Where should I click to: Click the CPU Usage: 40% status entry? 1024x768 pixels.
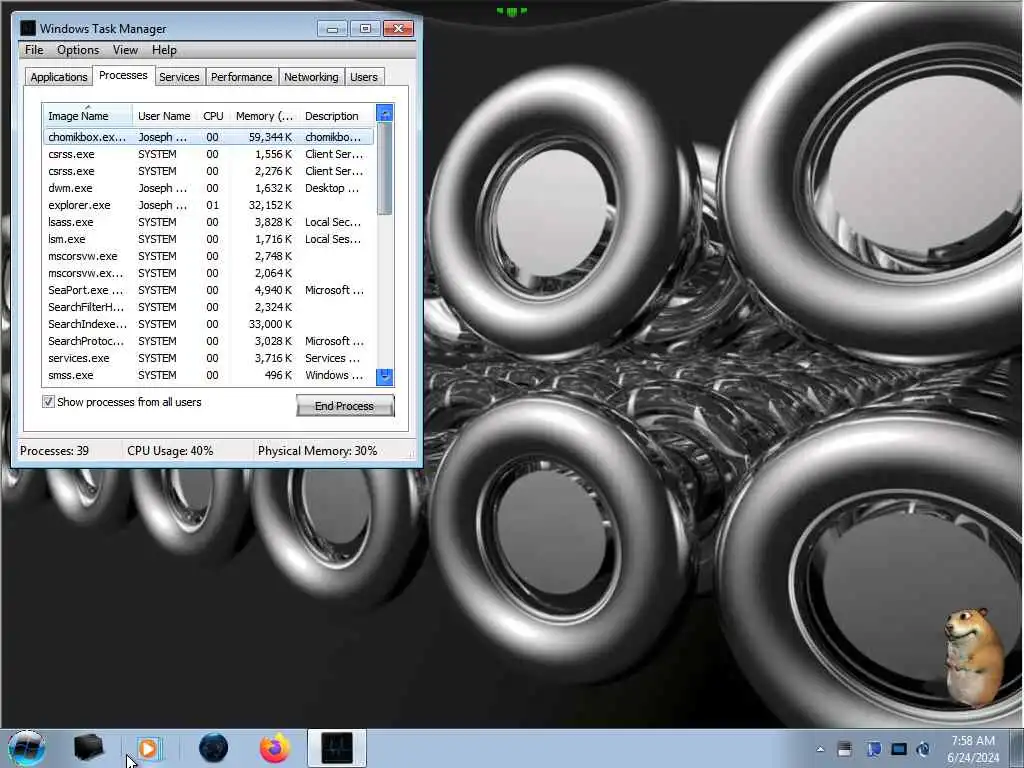point(170,451)
